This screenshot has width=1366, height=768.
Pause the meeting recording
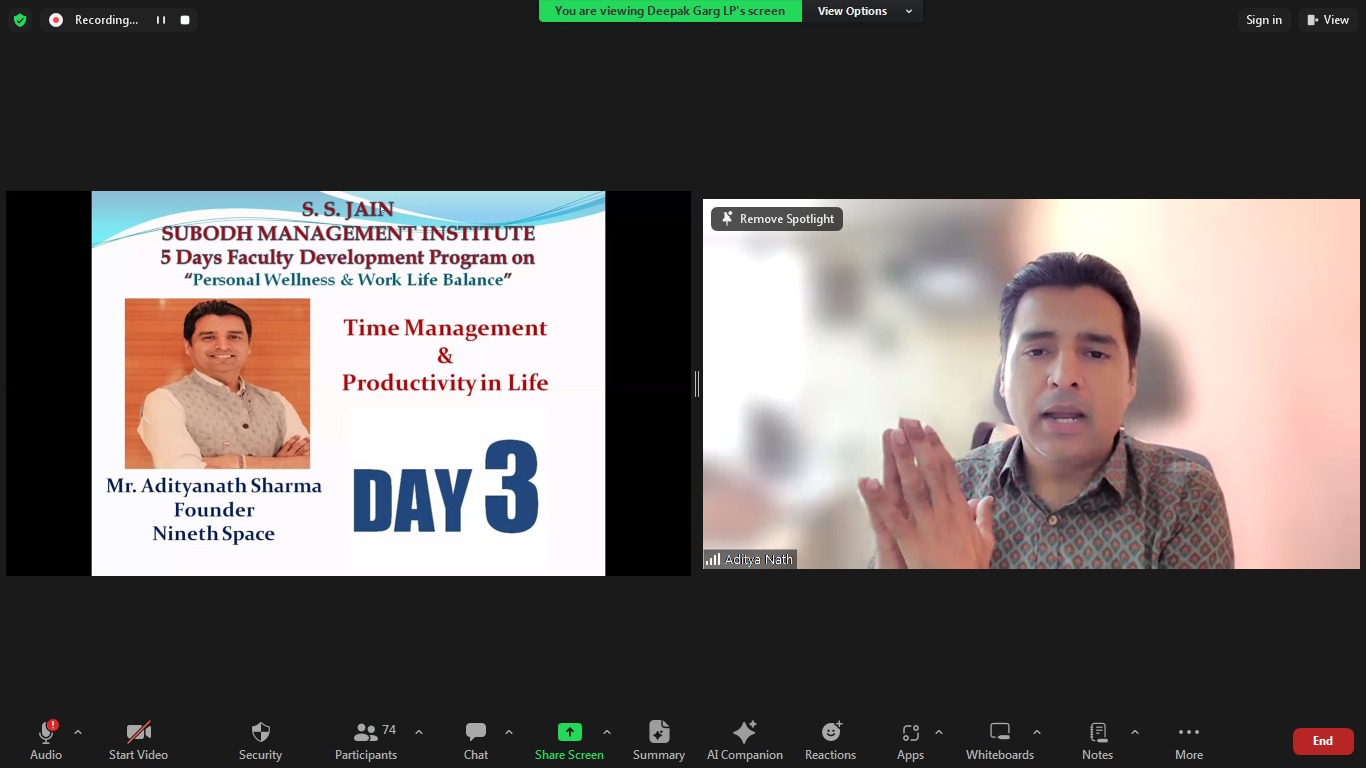coord(160,20)
